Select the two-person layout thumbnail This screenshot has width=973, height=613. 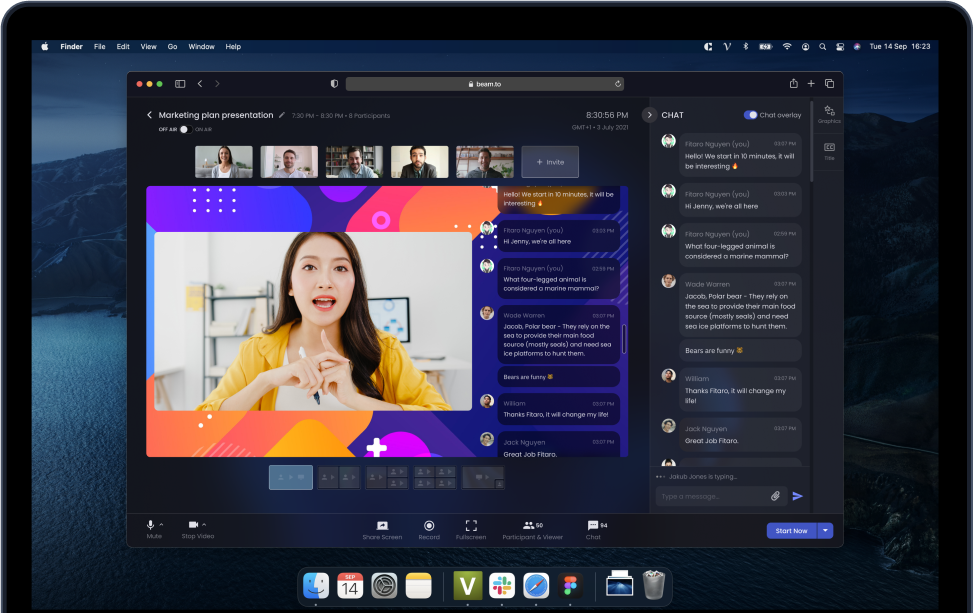tap(338, 477)
